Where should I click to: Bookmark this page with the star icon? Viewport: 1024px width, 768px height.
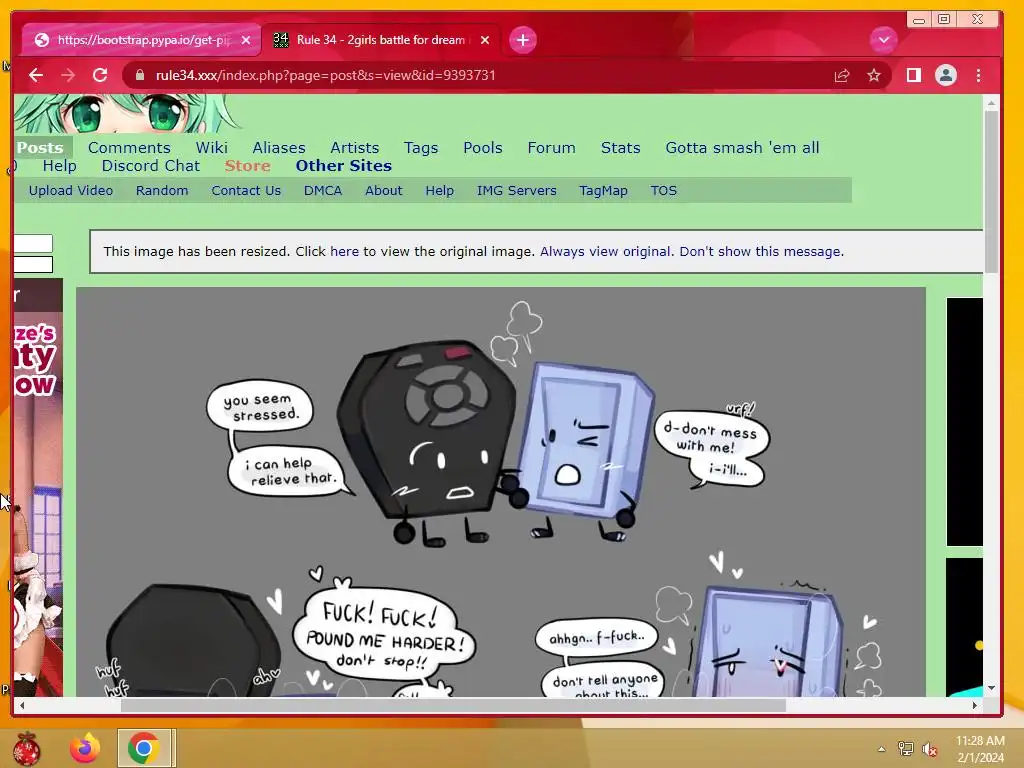coord(874,76)
